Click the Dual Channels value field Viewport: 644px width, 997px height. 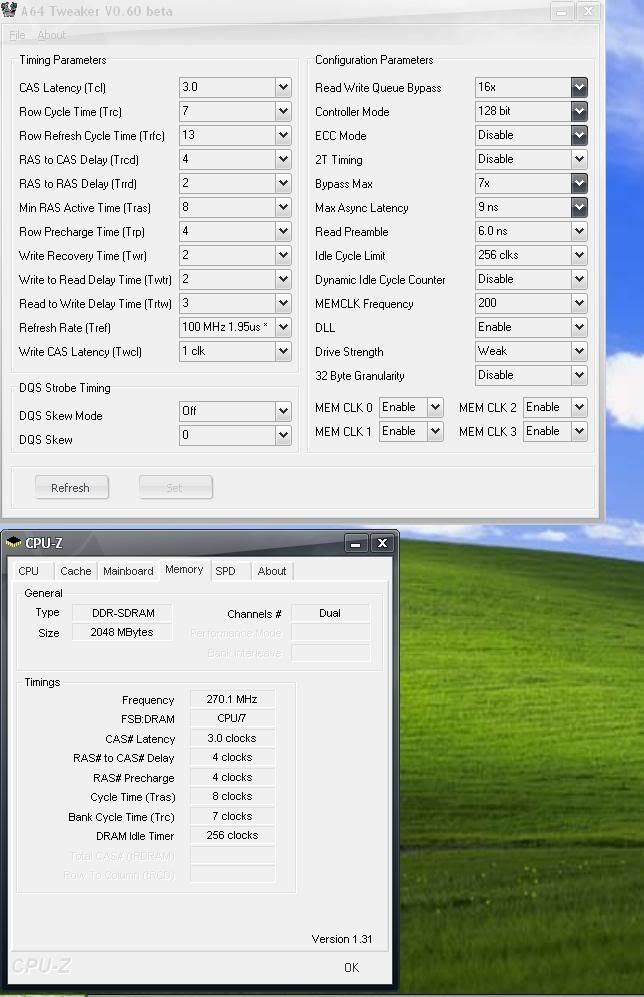coord(330,613)
